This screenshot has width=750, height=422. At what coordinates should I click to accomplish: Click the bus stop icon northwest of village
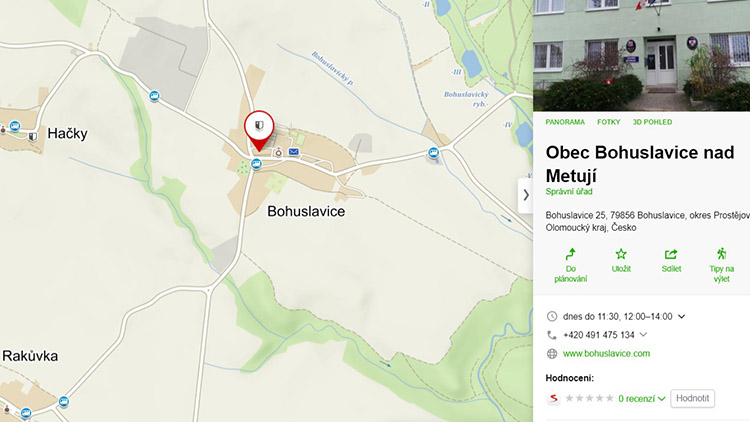(x=154, y=96)
